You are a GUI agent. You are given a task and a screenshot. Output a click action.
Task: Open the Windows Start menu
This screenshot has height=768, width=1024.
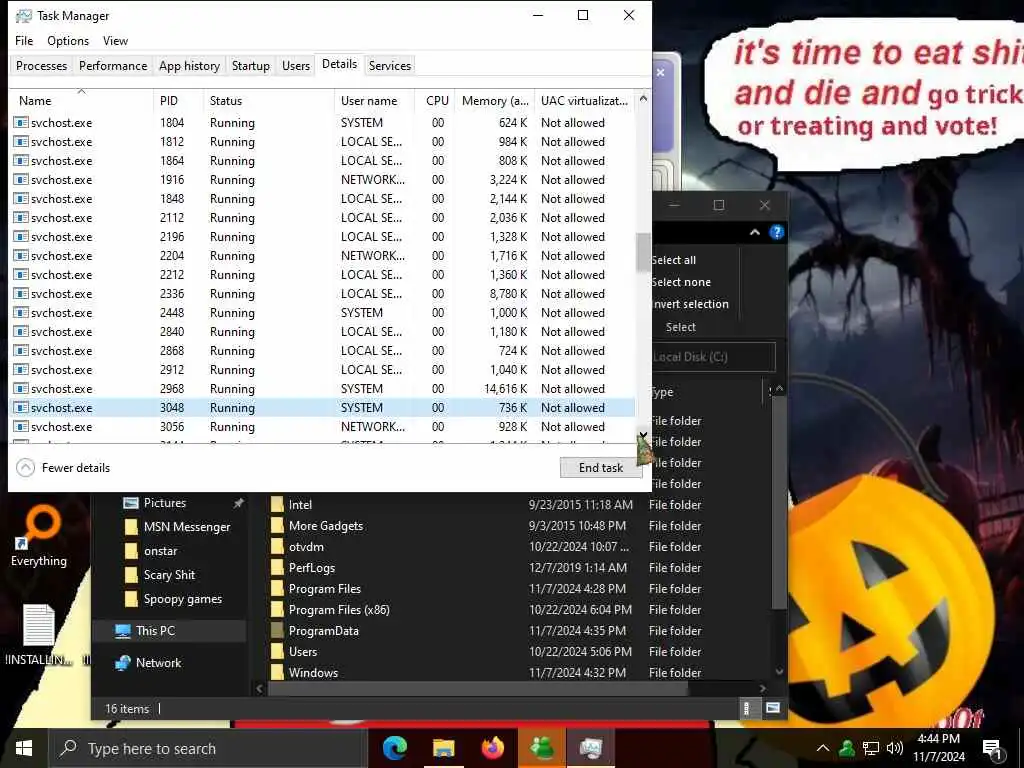pyautogui.click(x=24, y=748)
